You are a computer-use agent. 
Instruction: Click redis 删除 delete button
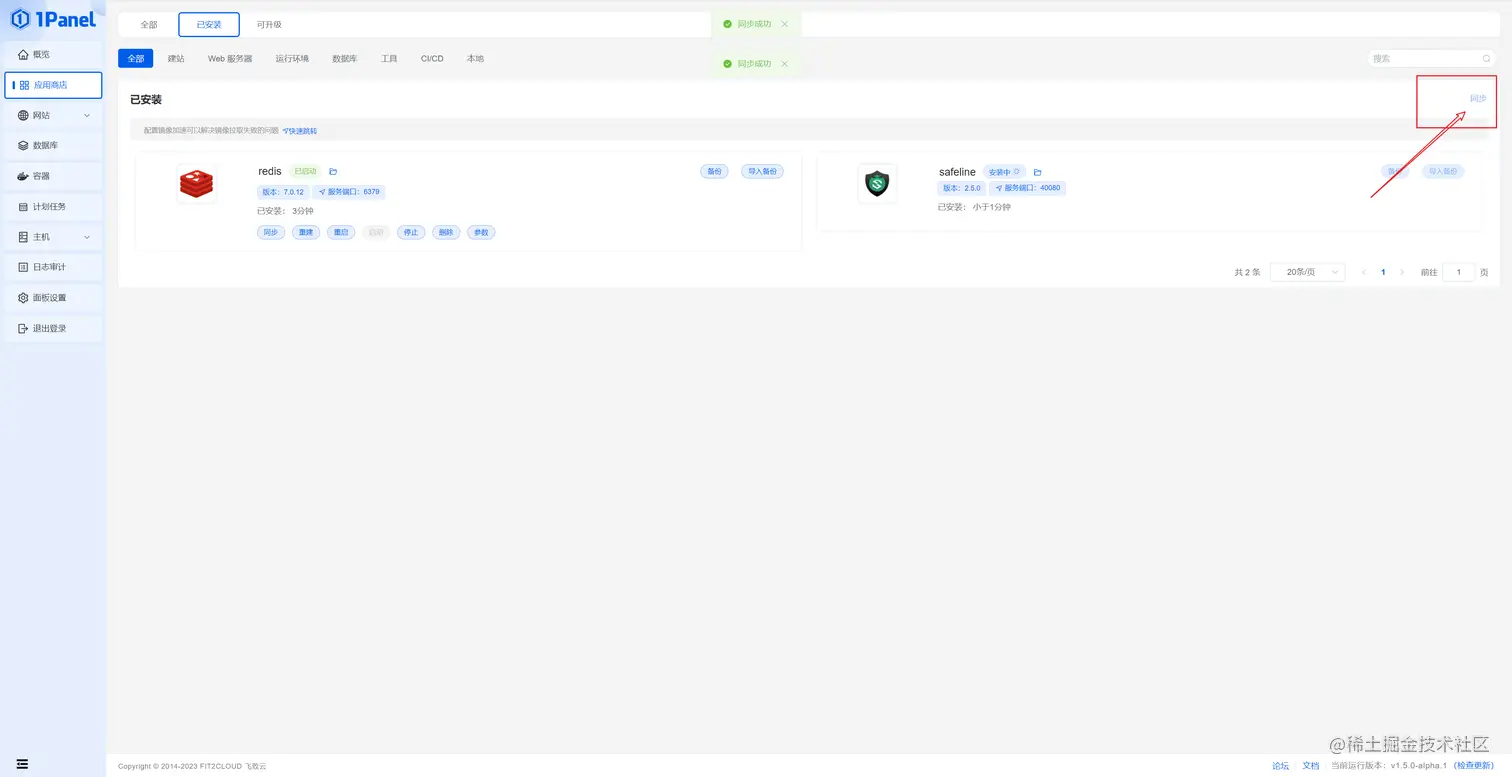(446, 232)
